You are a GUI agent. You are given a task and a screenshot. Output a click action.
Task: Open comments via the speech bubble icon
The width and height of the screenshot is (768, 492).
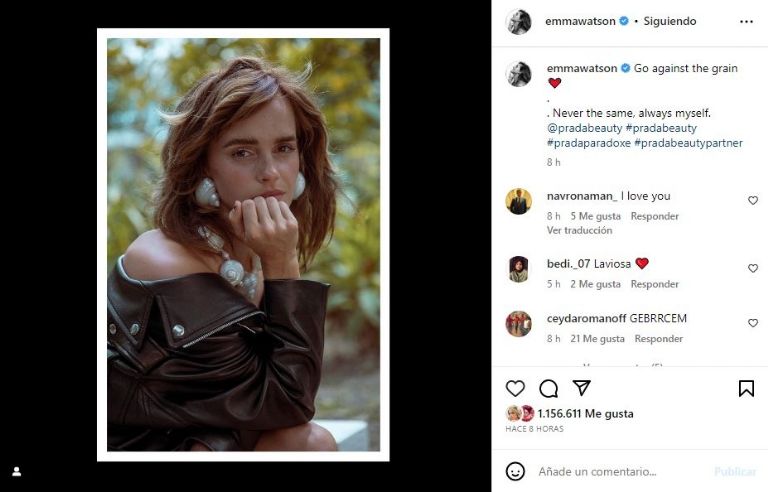[x=548, y=388]
